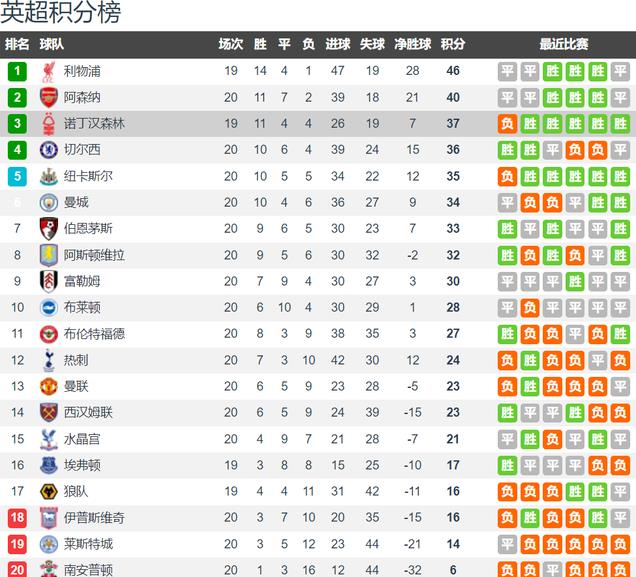Sort by 净胜球 column header
Viewport: 636px width, 577px height.
click(x=413, y=44)
